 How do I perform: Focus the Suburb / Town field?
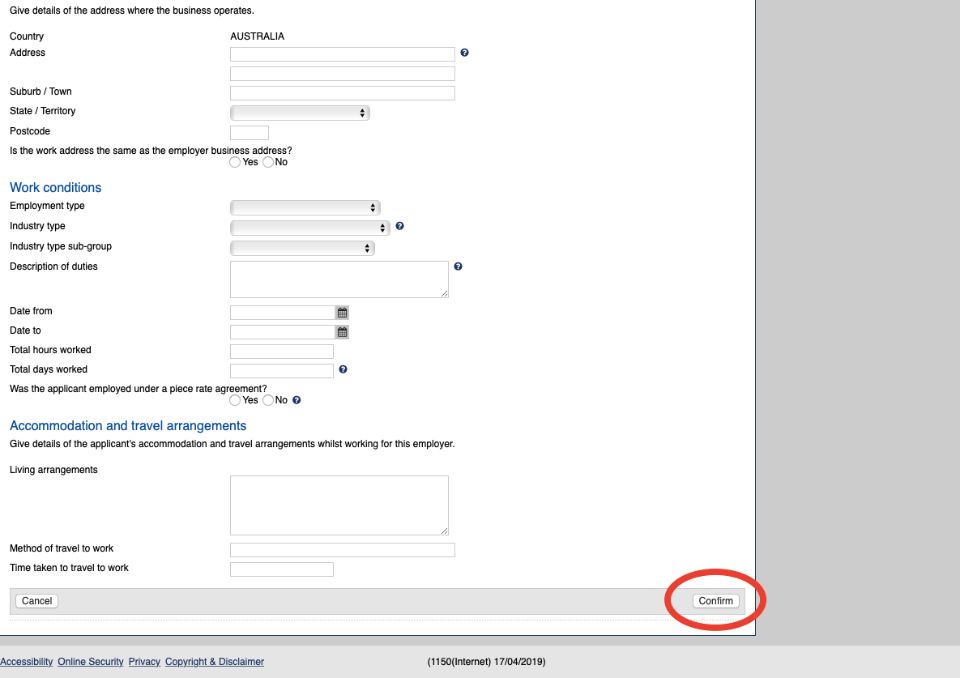pyautogui.click(x=342, y=93)
